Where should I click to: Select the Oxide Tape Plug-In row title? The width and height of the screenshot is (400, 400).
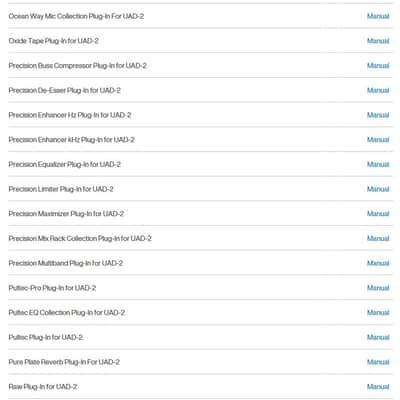tap(53, 41)
